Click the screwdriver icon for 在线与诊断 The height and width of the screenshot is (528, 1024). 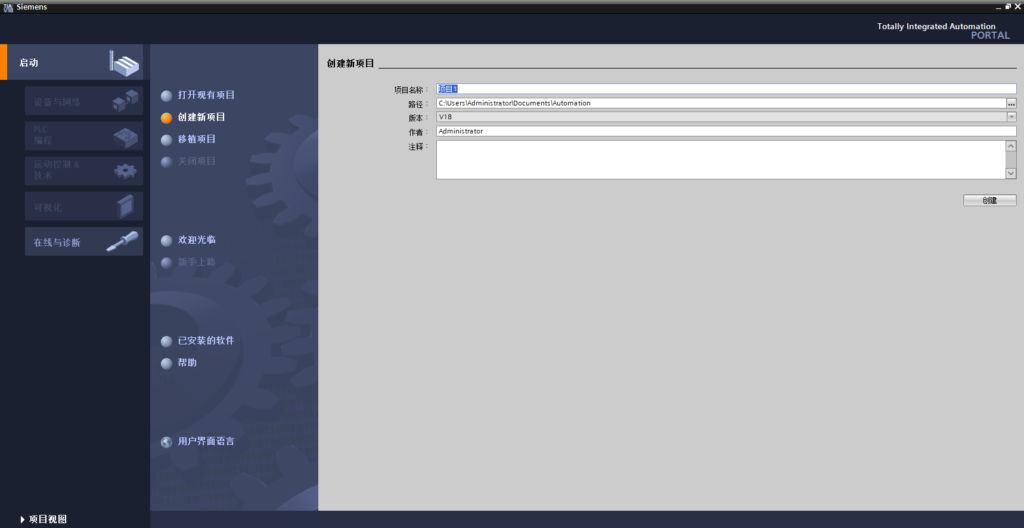[x=122, y=242]
